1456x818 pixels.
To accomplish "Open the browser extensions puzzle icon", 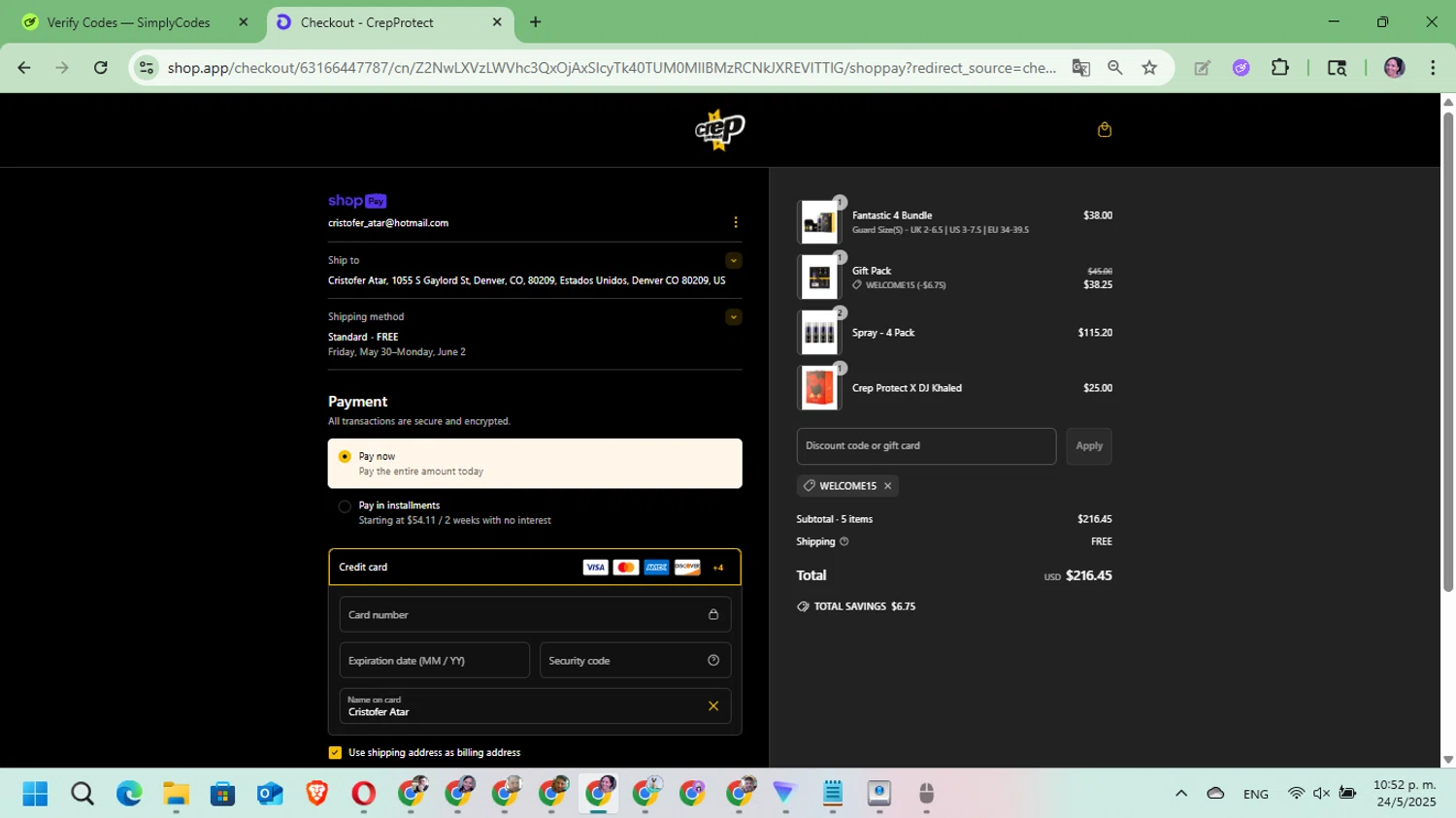I will [x=1279, y=67].
